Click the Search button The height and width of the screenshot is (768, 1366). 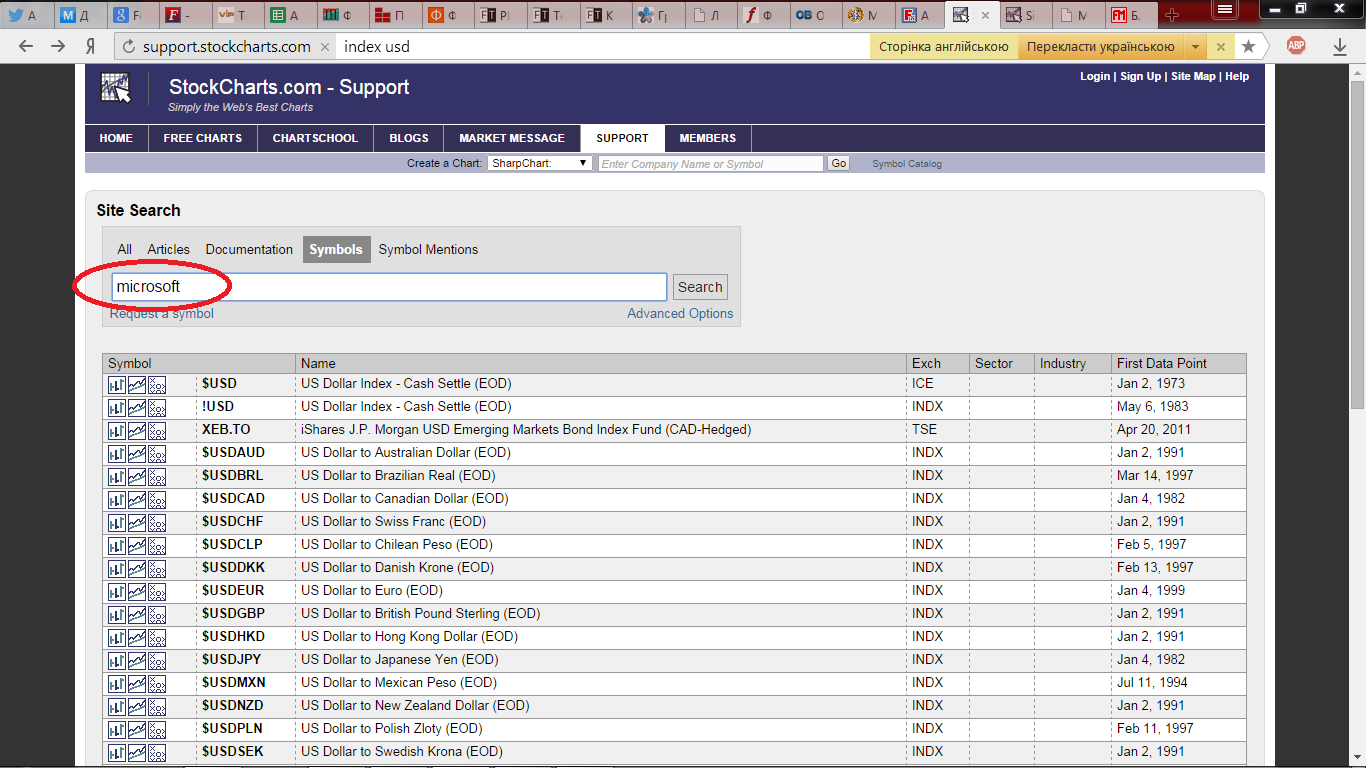700,287
